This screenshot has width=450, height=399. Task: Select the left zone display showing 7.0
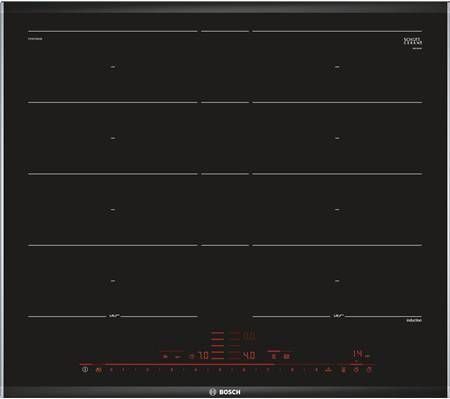[x=203, y=356]
